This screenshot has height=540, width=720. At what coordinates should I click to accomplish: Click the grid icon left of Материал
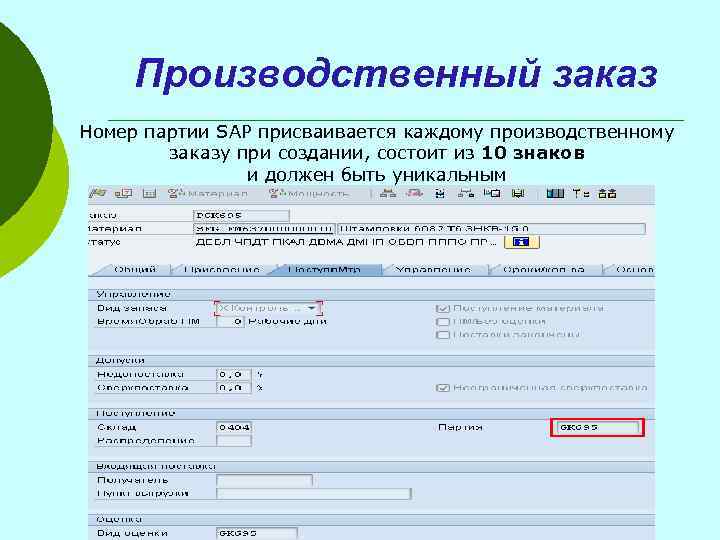point(149,194)
